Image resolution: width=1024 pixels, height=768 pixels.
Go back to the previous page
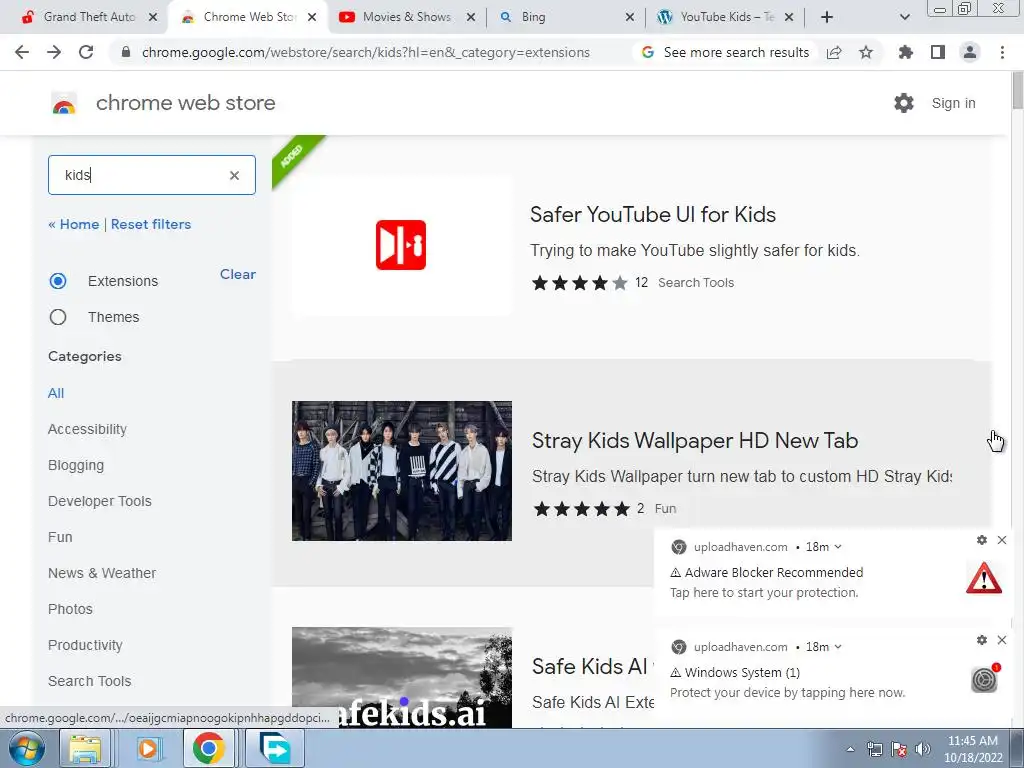coord(22,52)
